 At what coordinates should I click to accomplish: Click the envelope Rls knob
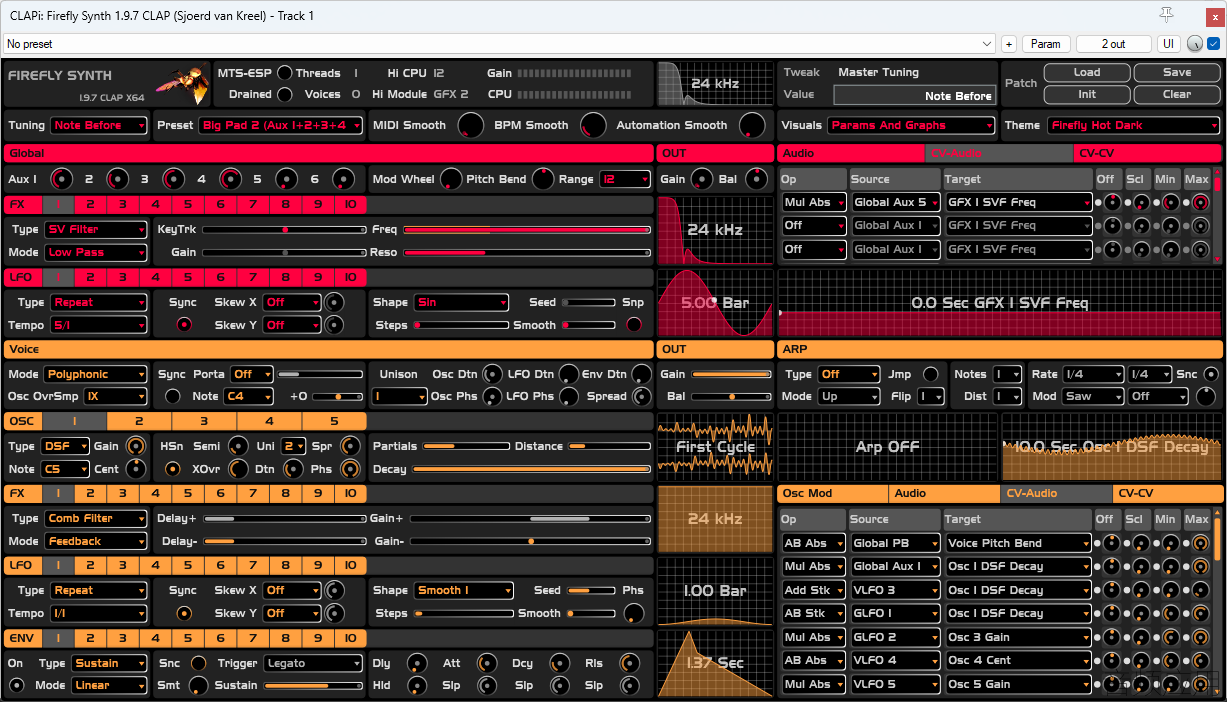point(628,663)
